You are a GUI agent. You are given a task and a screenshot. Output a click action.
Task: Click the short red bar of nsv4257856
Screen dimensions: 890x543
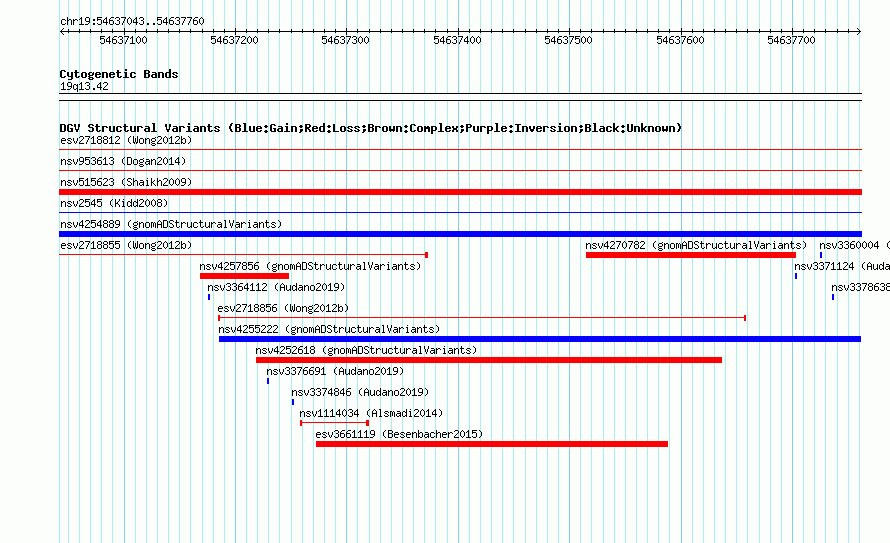coord(244,276)
